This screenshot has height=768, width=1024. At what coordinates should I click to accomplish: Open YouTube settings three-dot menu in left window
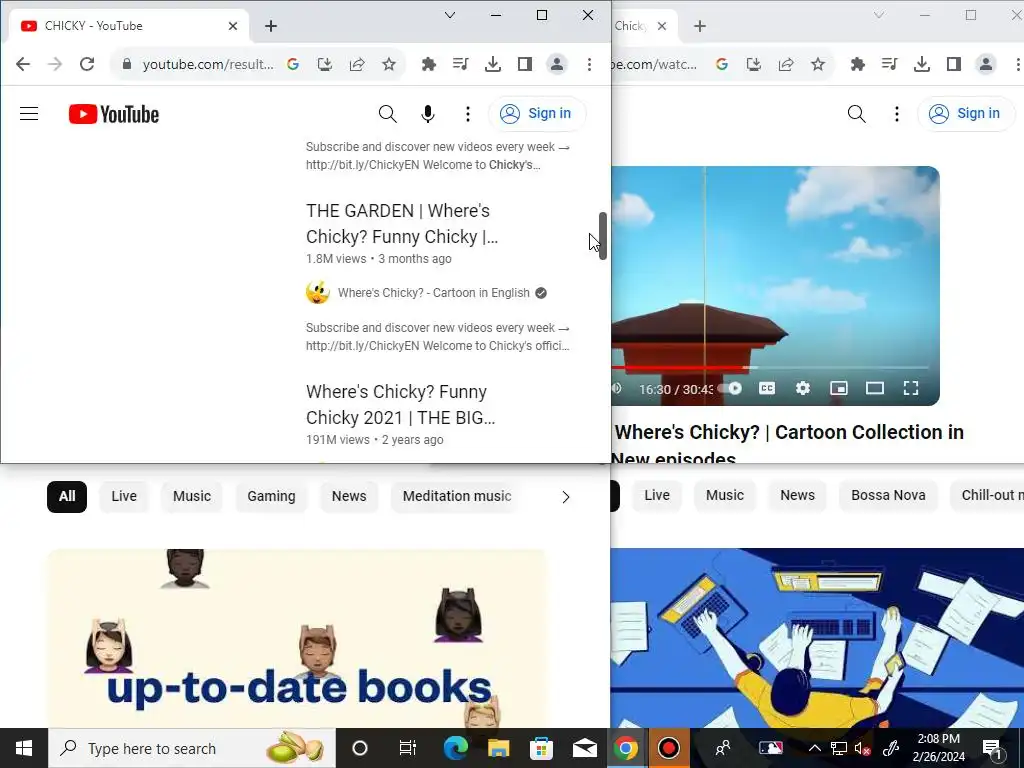coord(468,114)
